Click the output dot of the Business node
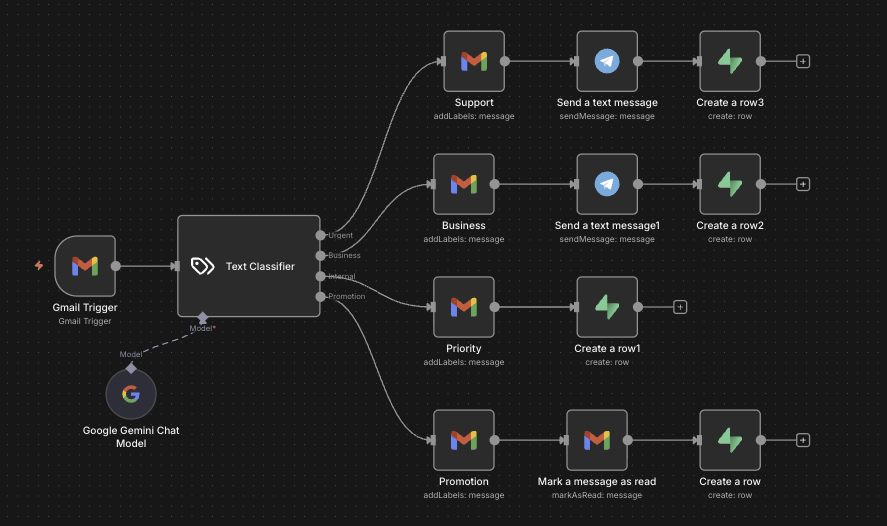 [494, 184]
